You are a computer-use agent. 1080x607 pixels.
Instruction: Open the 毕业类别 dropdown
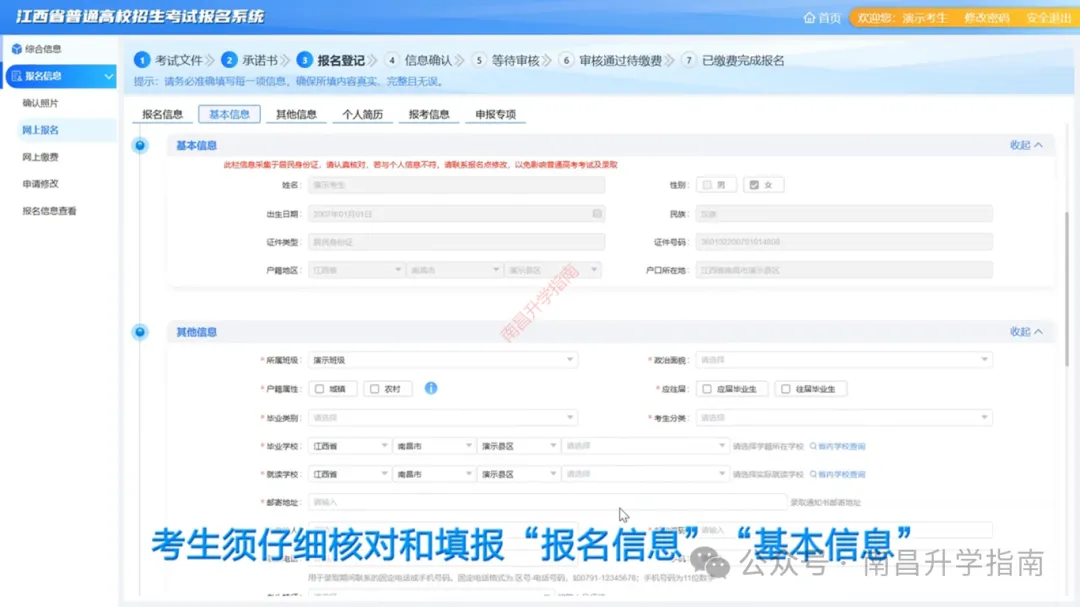point(443,418)
